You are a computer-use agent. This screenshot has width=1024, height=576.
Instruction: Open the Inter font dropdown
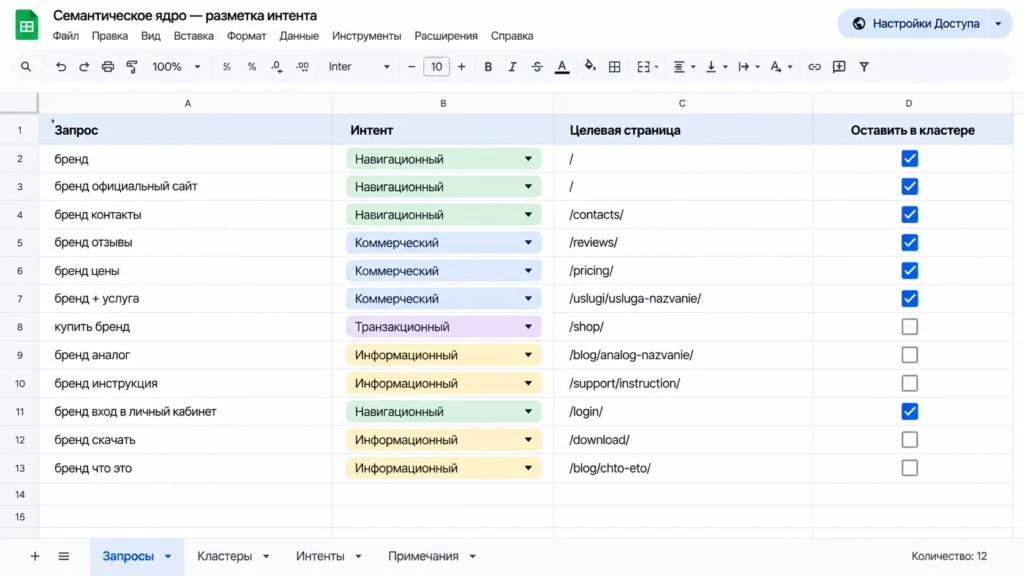pyautogui.click(x=359, y=67)
